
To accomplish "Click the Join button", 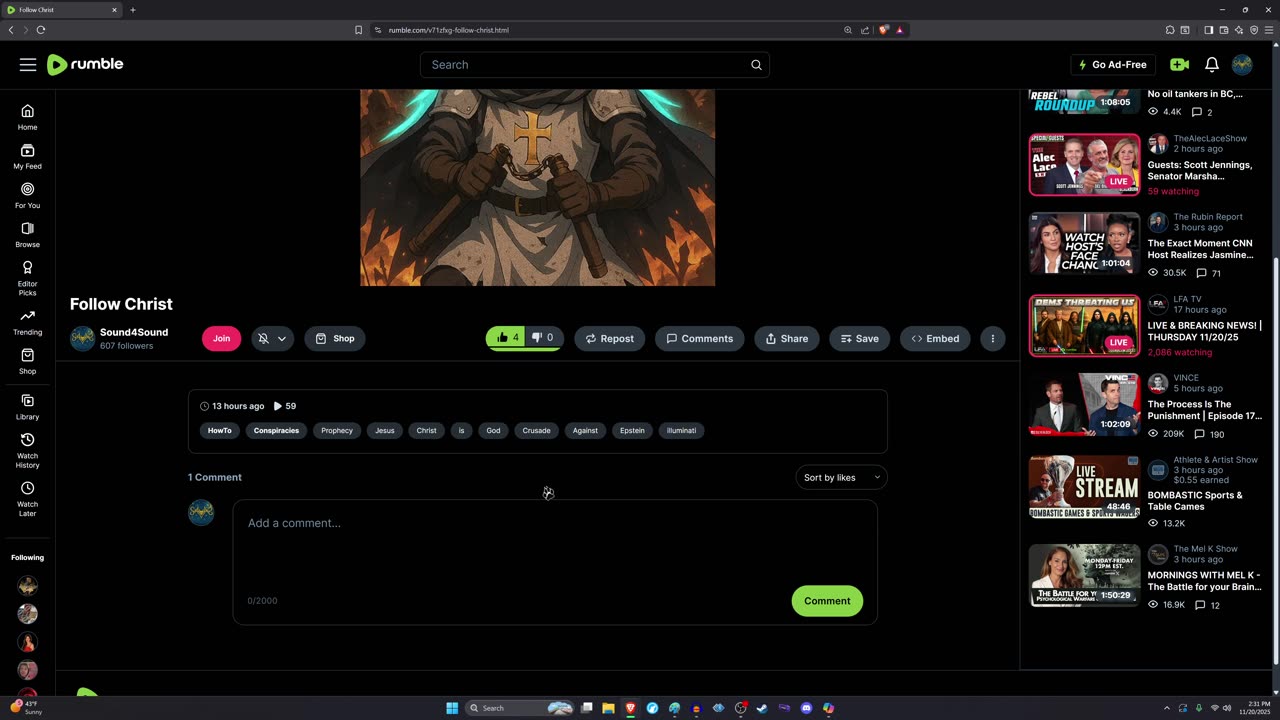I will tap(221, 338).
